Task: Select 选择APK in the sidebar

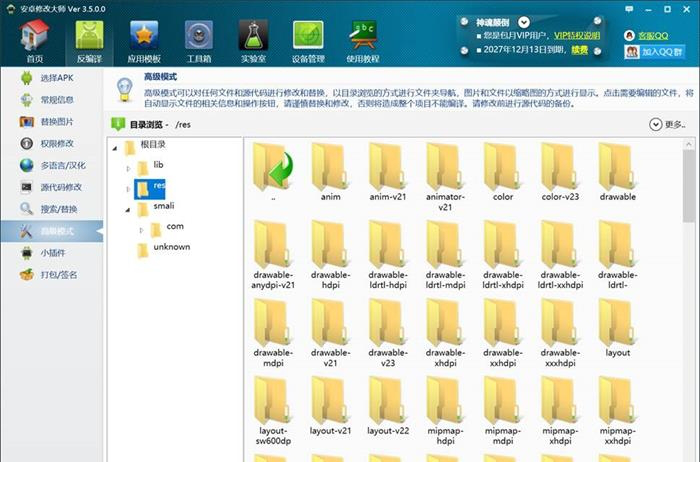Action: pos(57,78)
